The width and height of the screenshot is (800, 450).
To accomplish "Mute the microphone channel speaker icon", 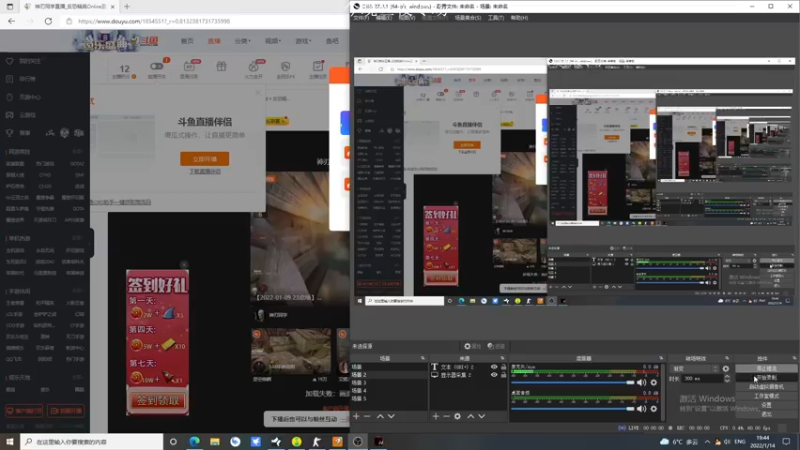I will coord(641,382).
